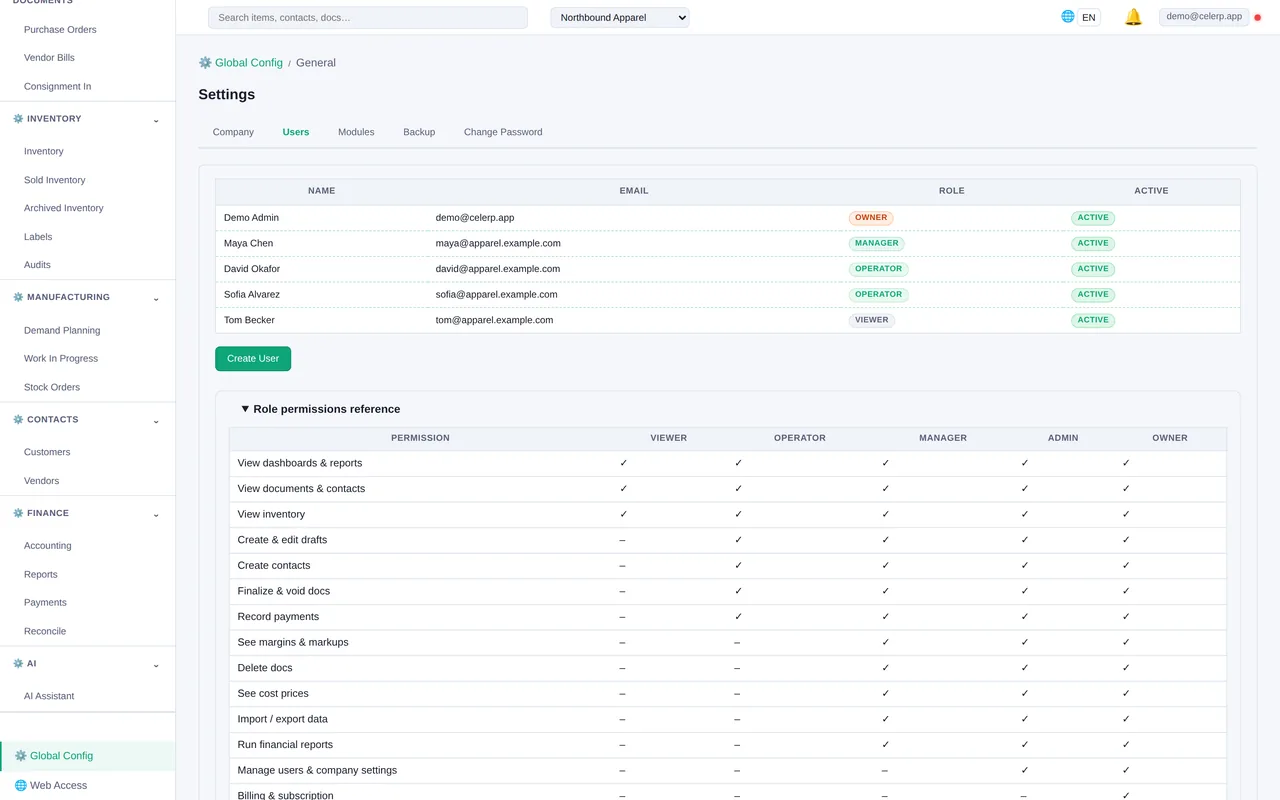This screenshot has width=1280, height=800.
Task: Open Reconcile in the sidebar
Action: point(45,632)
